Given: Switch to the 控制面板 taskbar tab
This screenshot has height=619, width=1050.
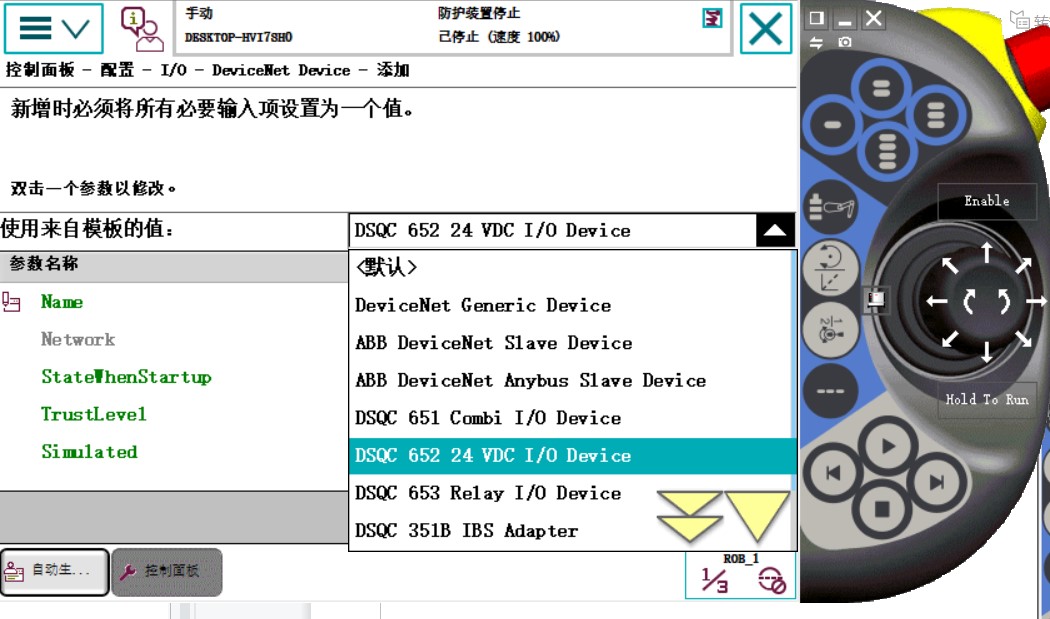Looking at the screenshot, I should [167, 571].
